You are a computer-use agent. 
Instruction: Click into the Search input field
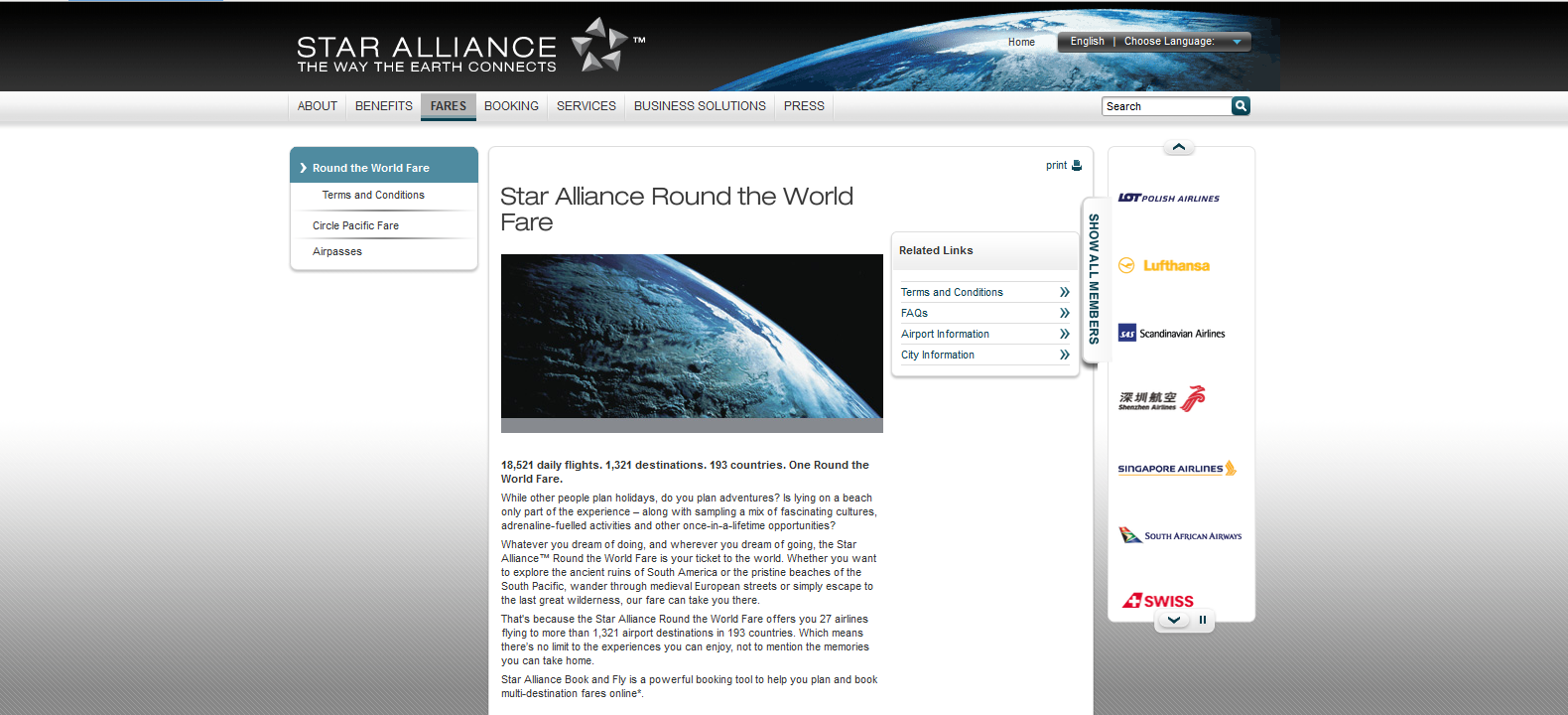[x=1166, y=106]
